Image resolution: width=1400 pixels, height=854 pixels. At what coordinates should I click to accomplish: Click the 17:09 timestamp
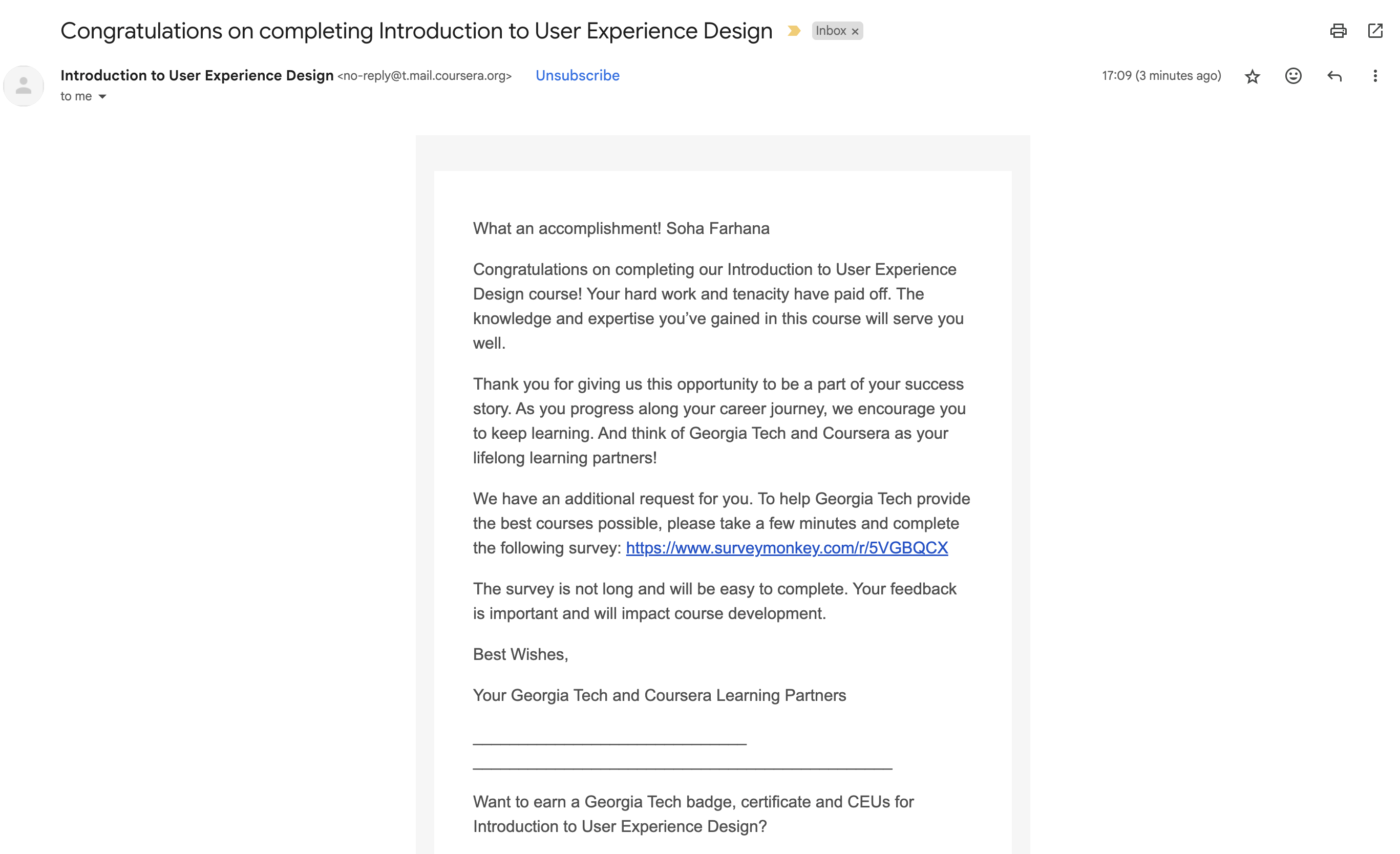(1161, 76)
